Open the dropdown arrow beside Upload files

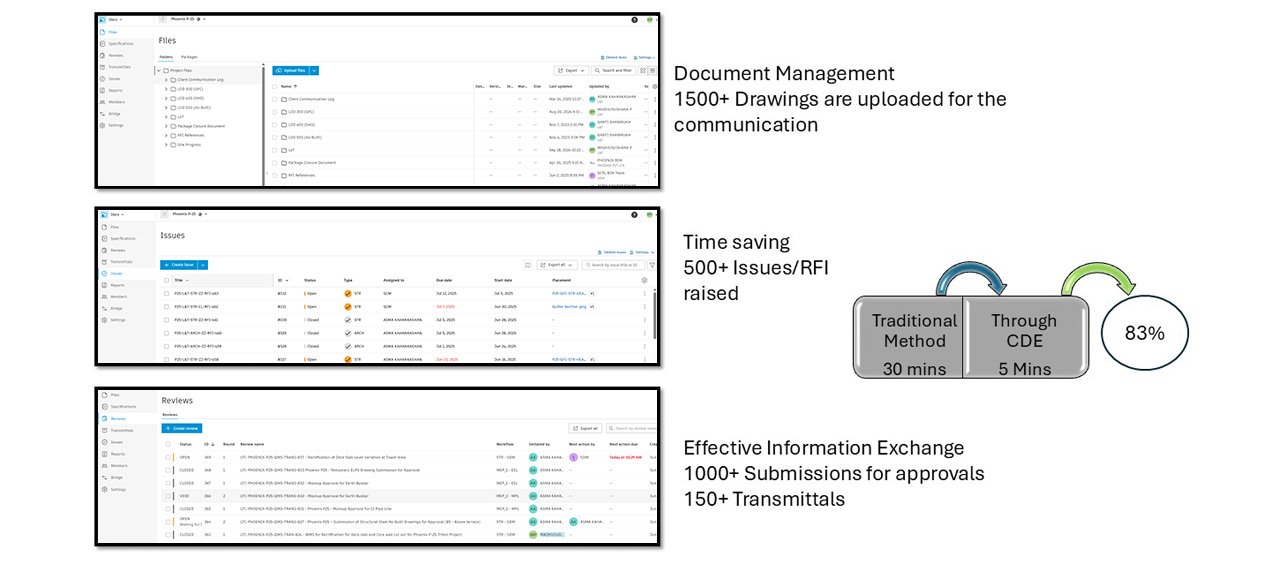tap(314, 71)
